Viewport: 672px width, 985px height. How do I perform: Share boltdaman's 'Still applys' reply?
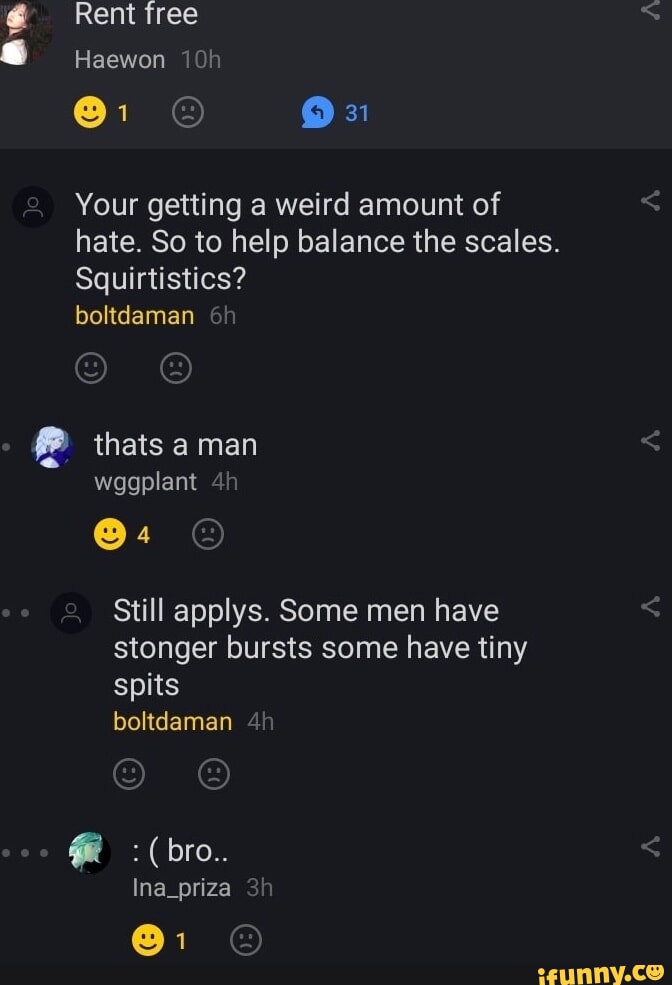(x=651, y=605)
